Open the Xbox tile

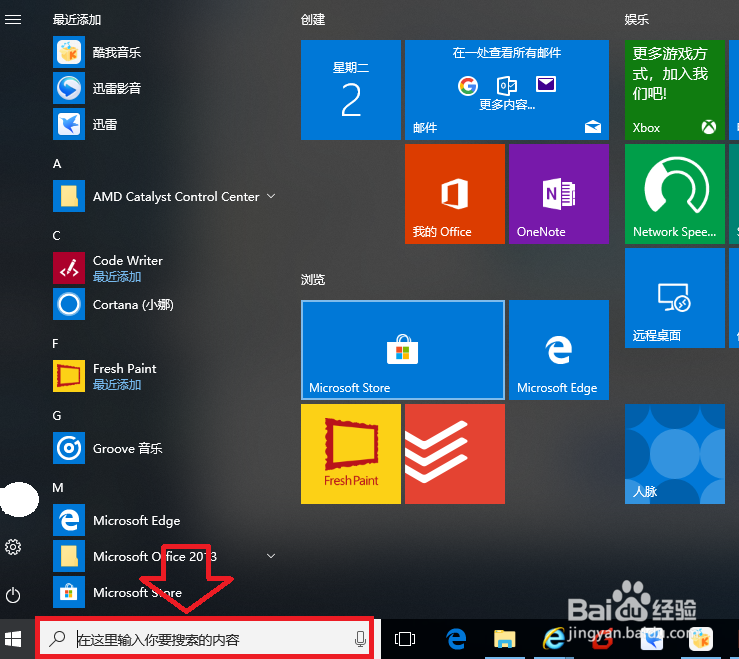click(674, 90)
